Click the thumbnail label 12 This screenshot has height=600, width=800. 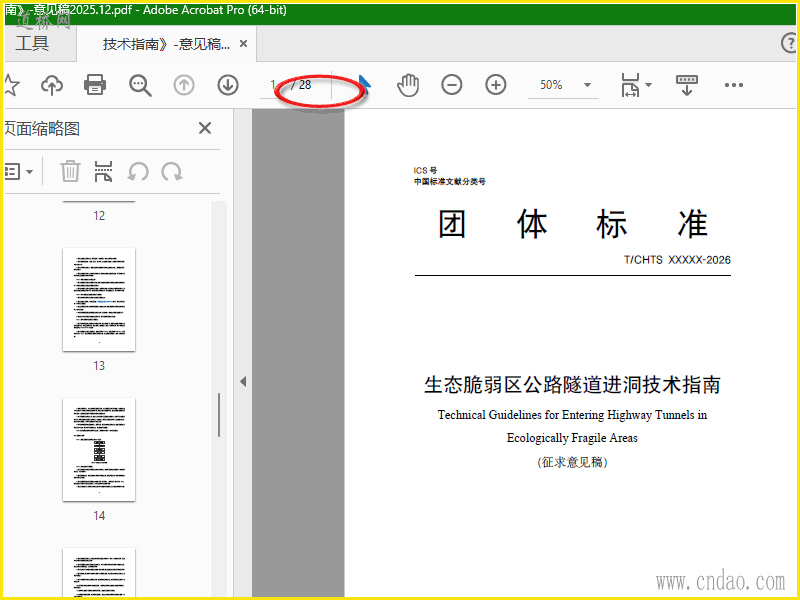[99, 216]
